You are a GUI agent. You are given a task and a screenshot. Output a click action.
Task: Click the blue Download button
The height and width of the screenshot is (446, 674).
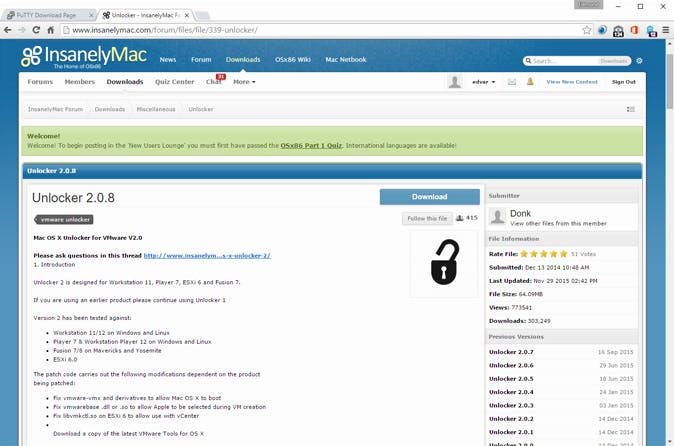(x=429, y=197)
